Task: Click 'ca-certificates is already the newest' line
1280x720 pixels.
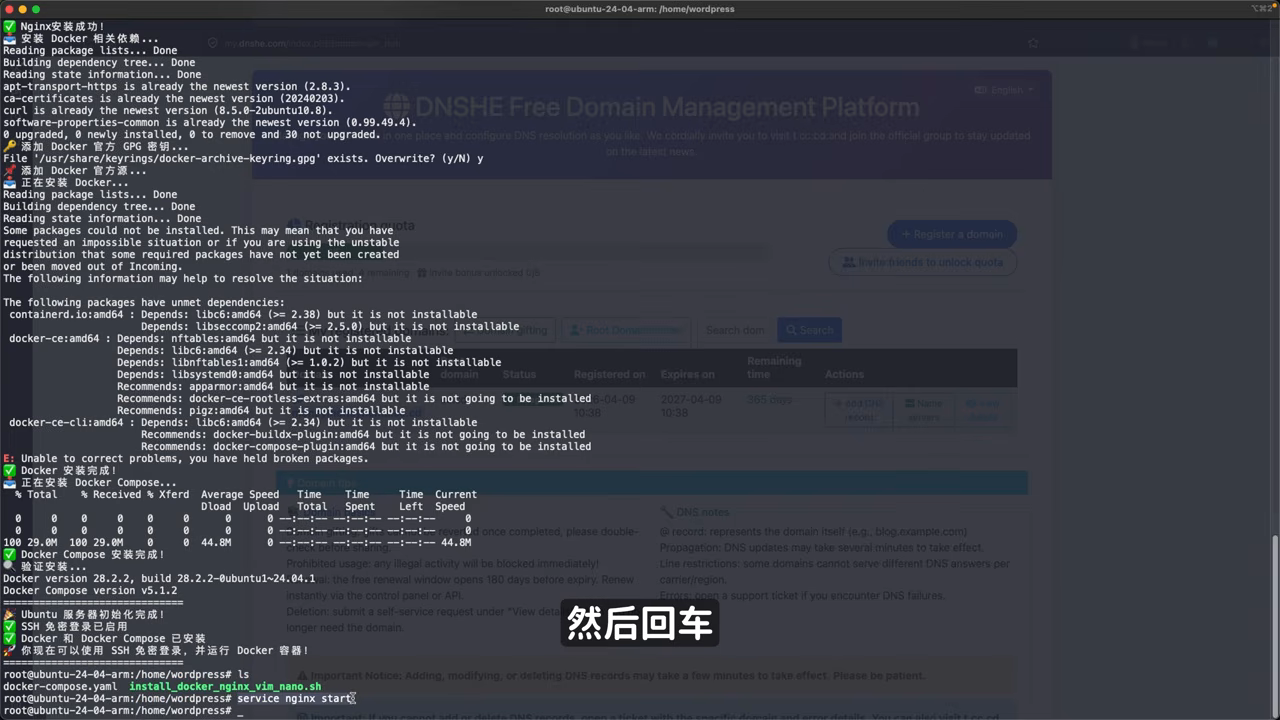Action: pos(174,98)
